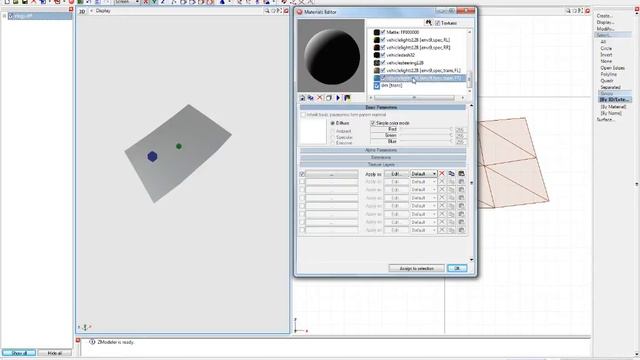Click paste icon in first texture layer row
Viewport: 640px width, 360px height.
coord(461,173)
